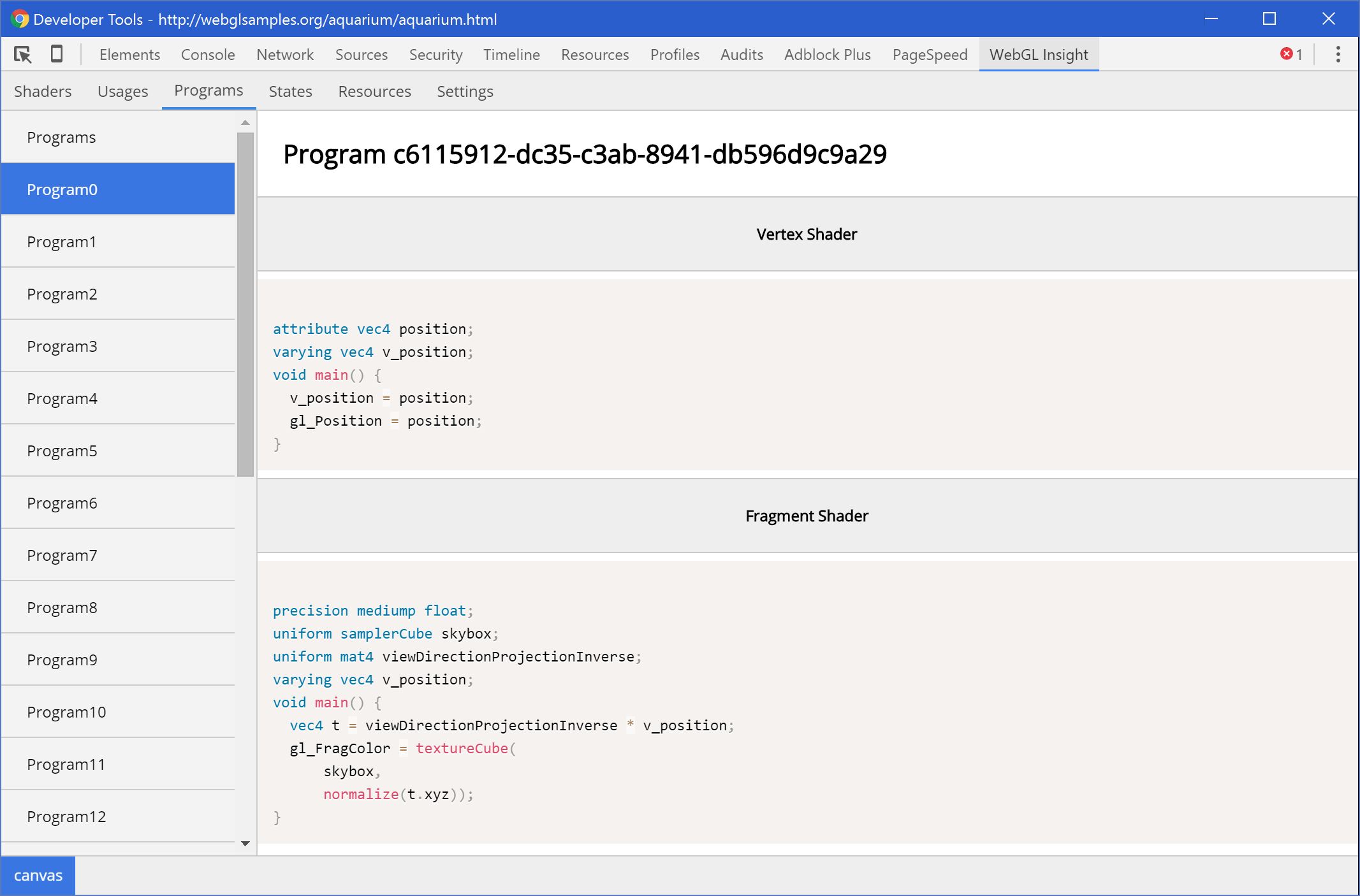Switch to the Shaders sub-tab
Screen dimensions: 1360x896
click(x=43, y=91)
